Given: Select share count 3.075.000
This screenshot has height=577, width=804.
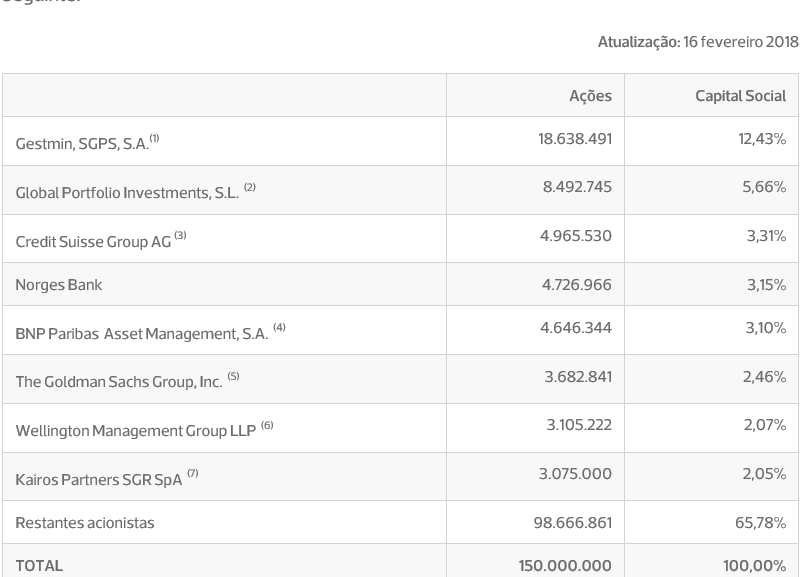Looking at the screenshot, I should 575,474.
